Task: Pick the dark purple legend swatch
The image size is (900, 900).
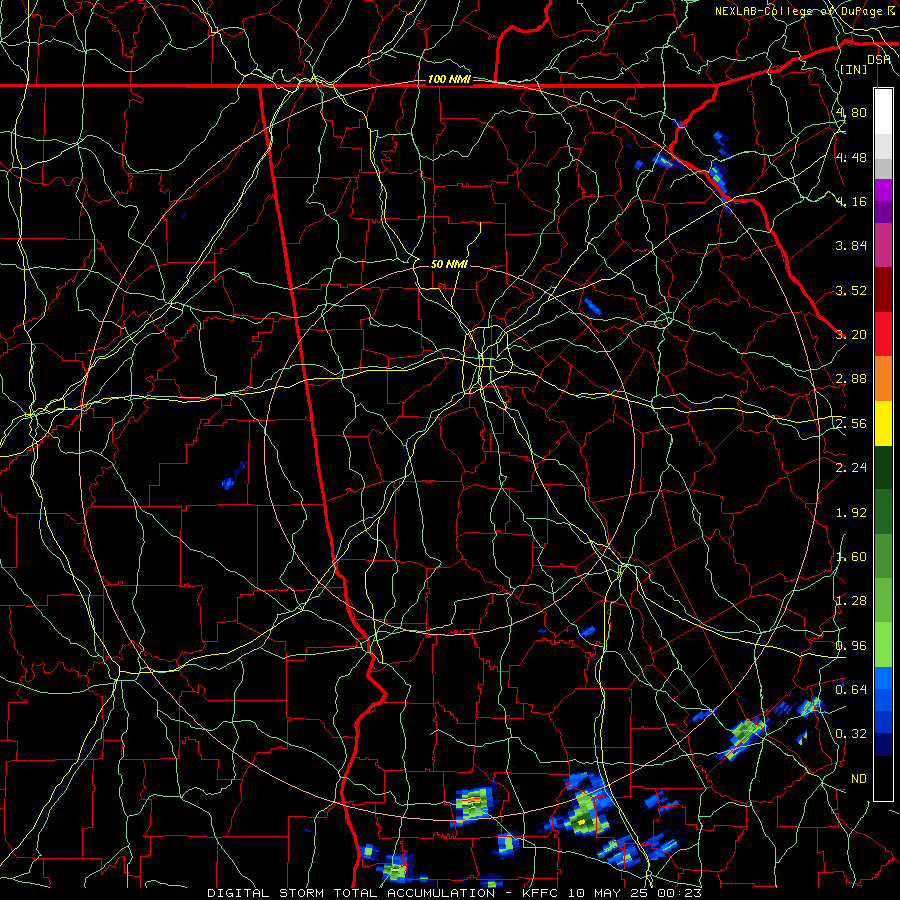Action: (x=883, y=212)
